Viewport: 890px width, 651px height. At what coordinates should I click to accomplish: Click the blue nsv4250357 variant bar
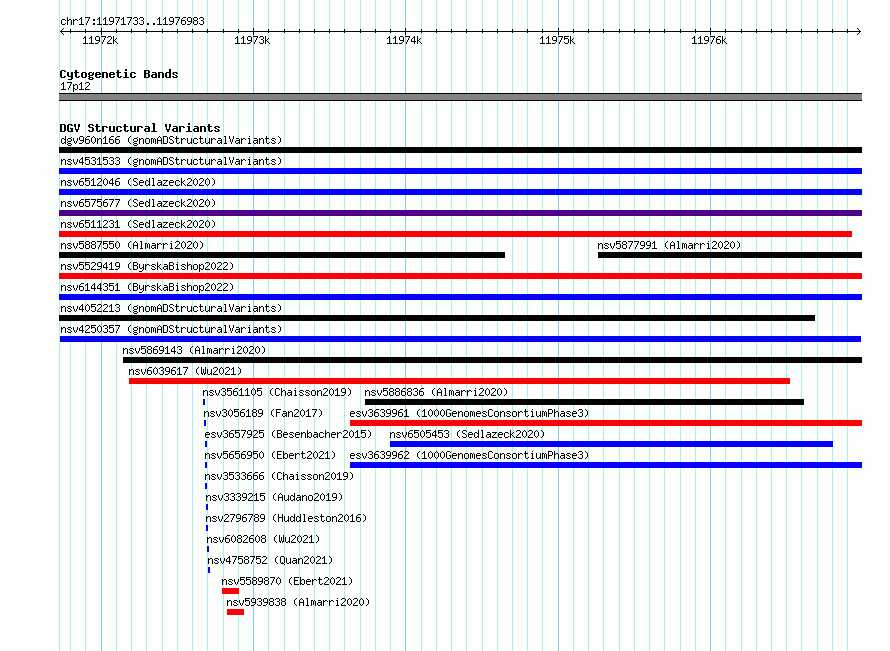point(460,339)
